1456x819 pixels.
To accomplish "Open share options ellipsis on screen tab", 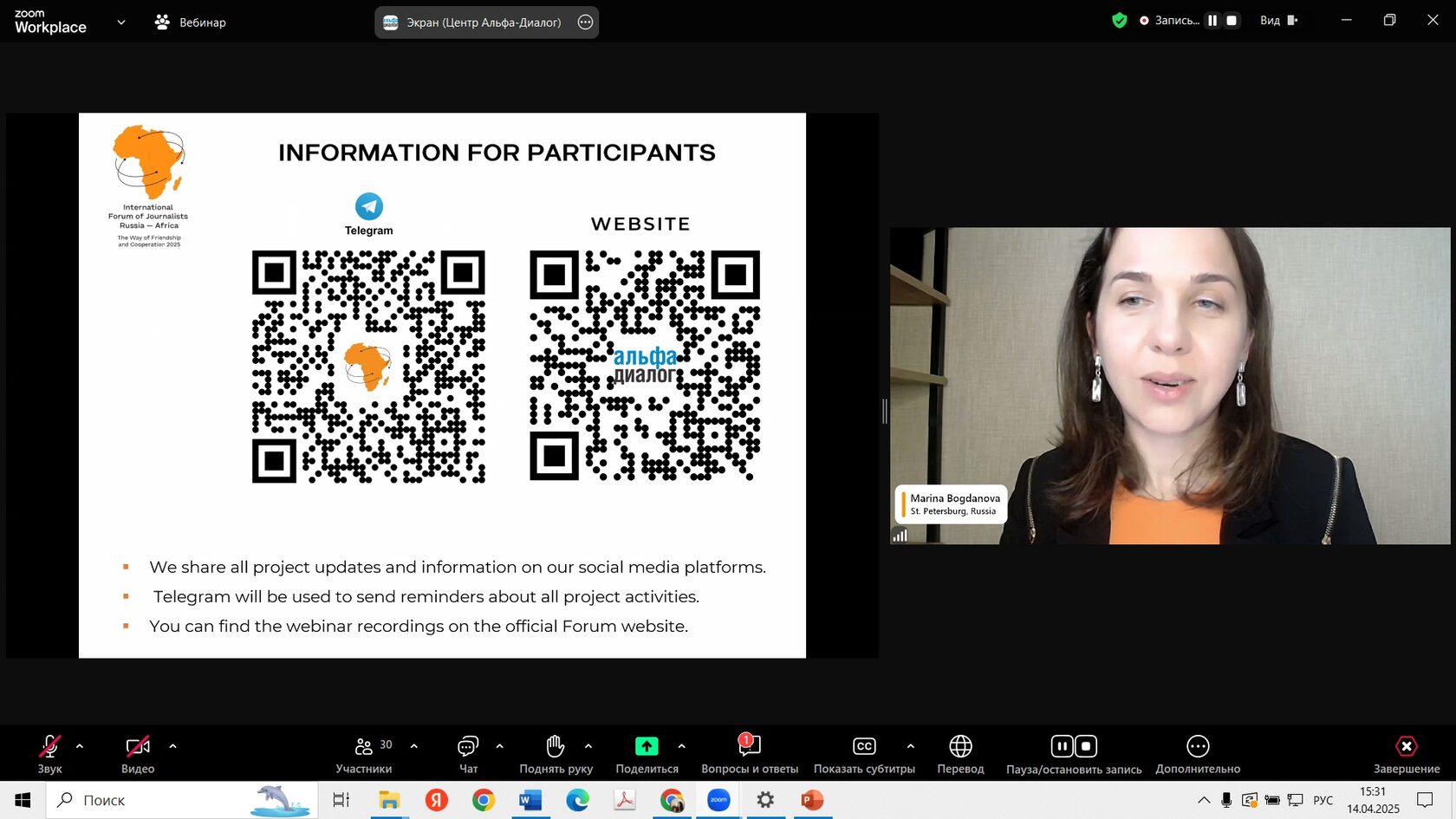I will (x=585, y=23).
